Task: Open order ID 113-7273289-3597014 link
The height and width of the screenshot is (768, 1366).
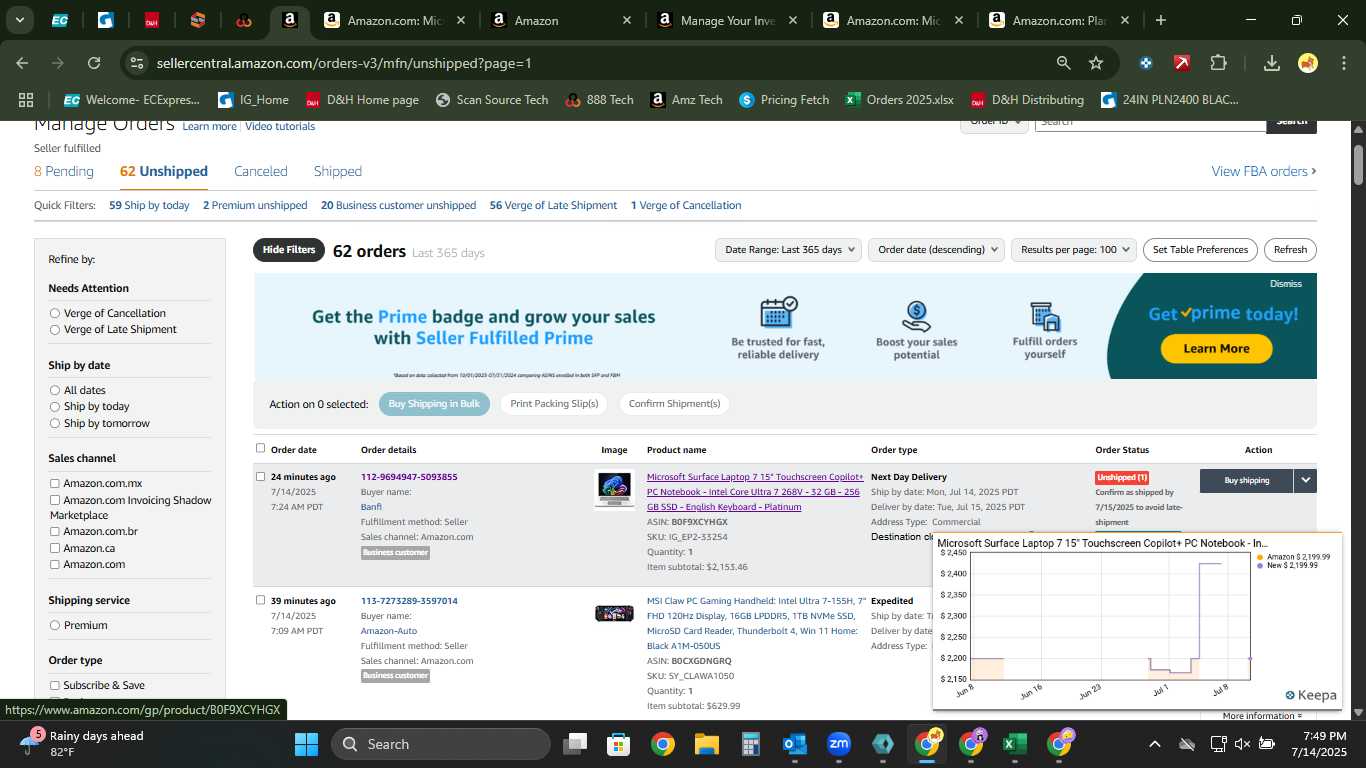Action: click(409, 601)
